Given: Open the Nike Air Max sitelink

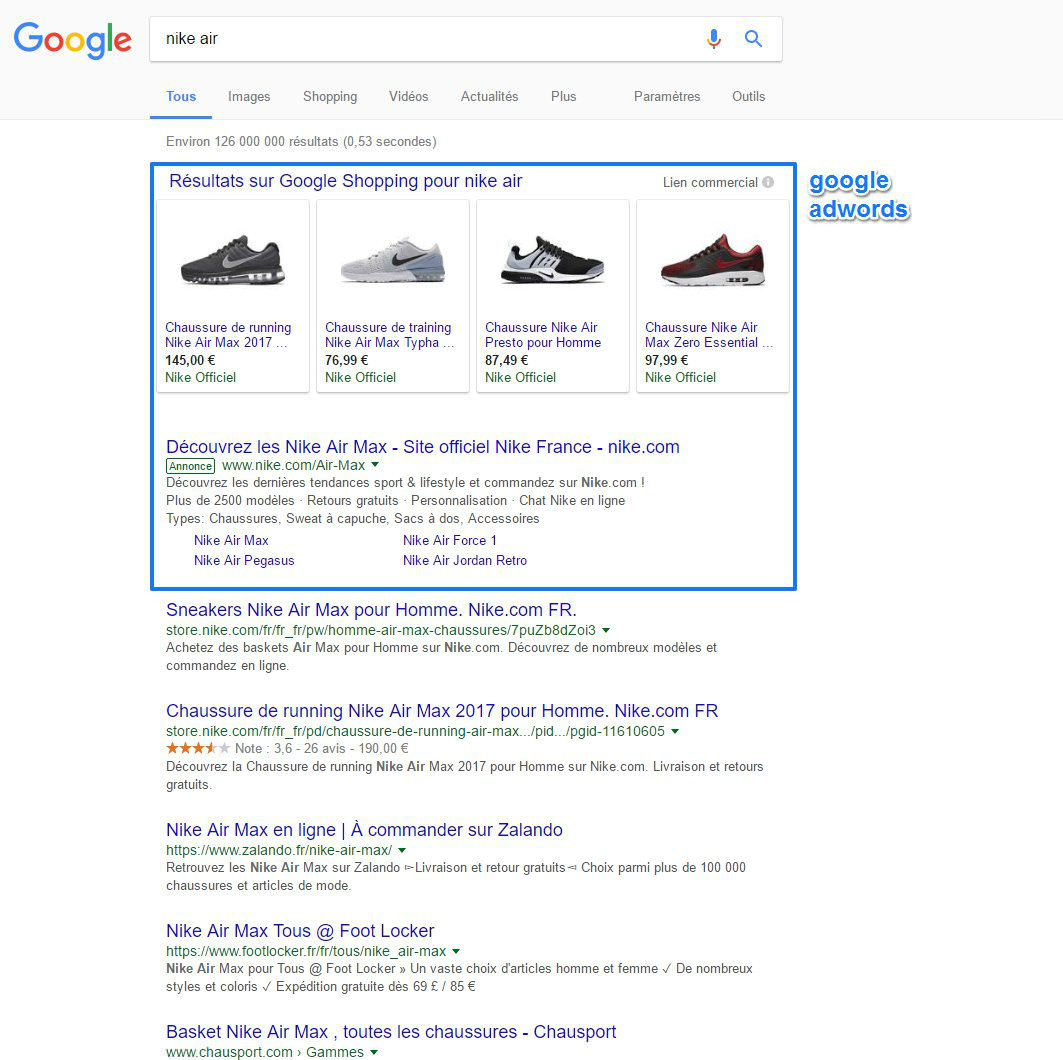Looking at the screenshot, I should tap(231, 540).
